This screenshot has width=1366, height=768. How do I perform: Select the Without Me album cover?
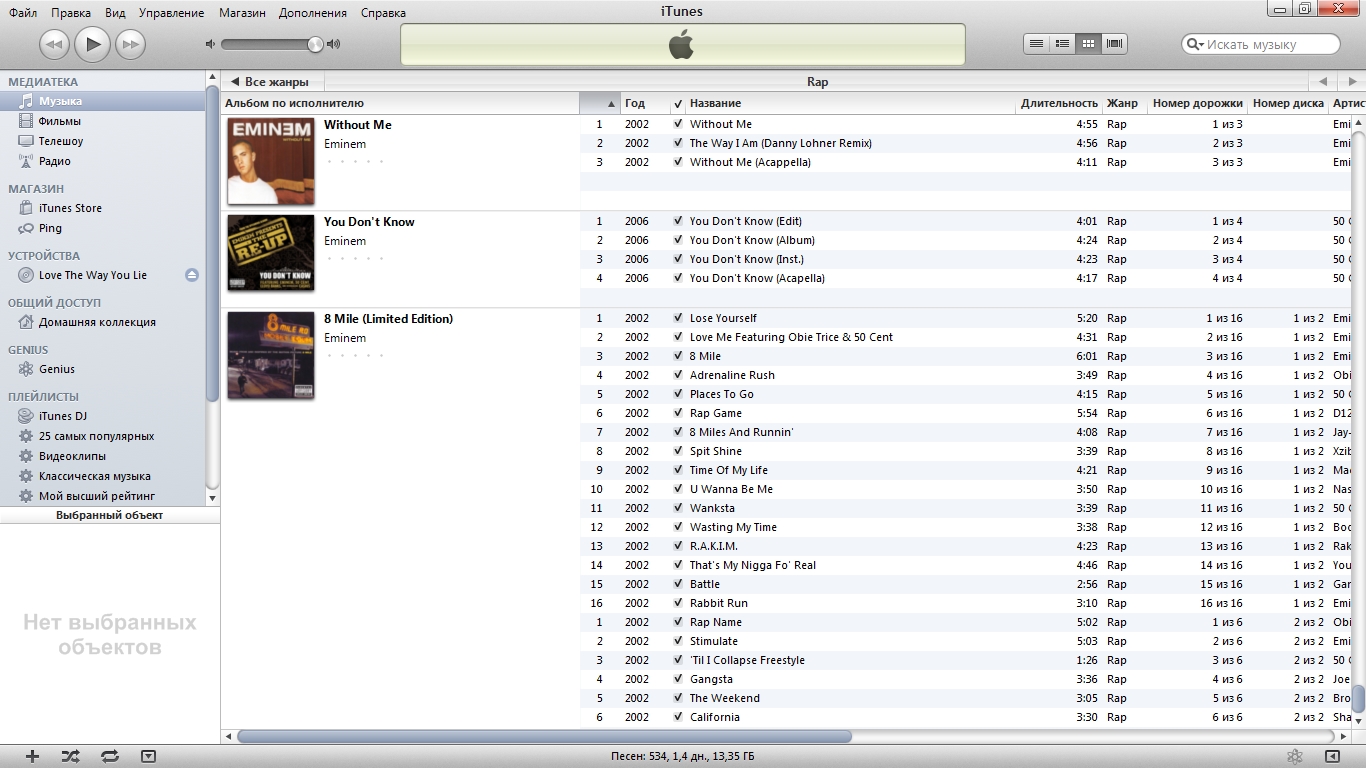[x=271, y=161]
